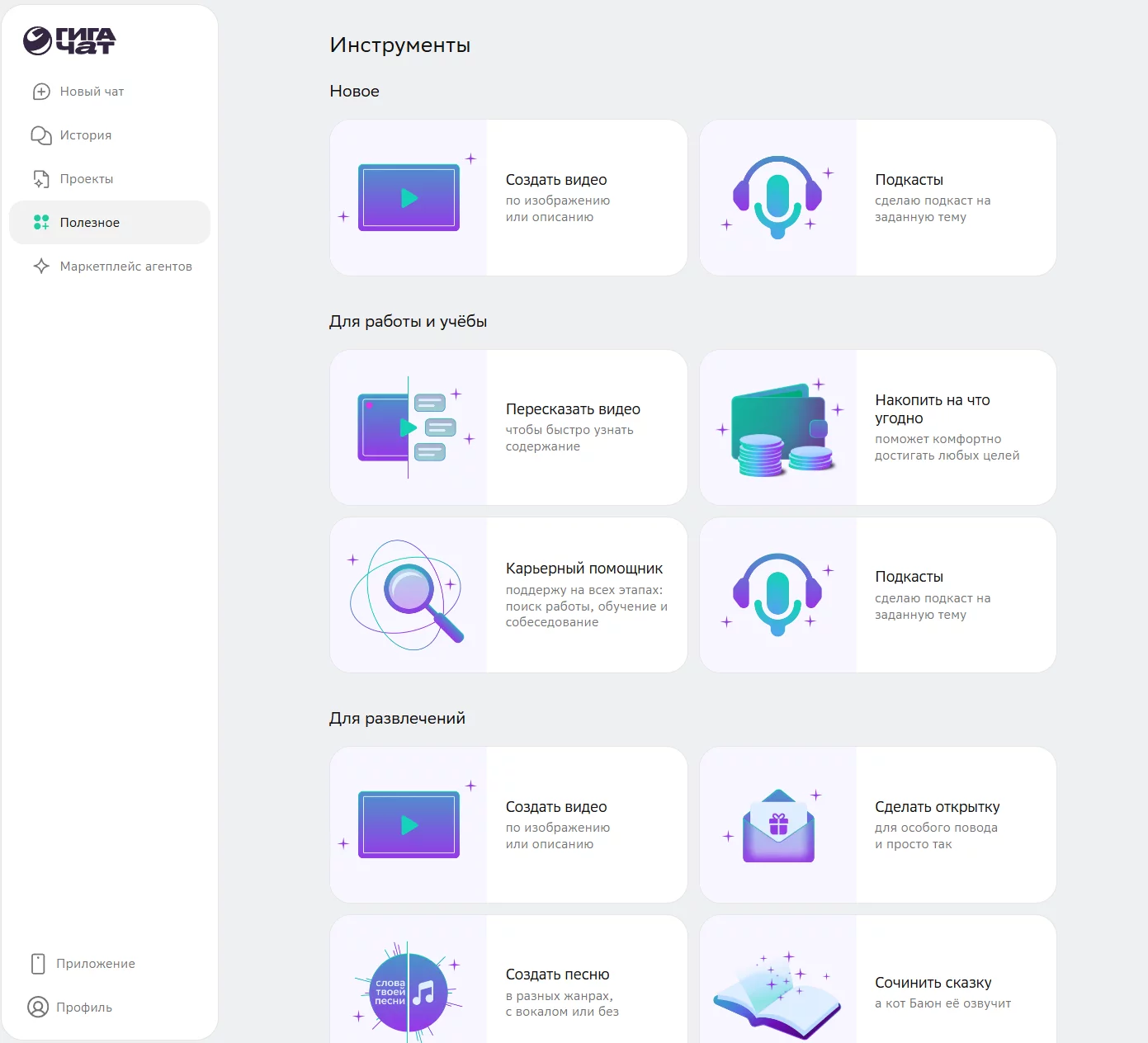Click the GigaChat logo

[69, 40]
